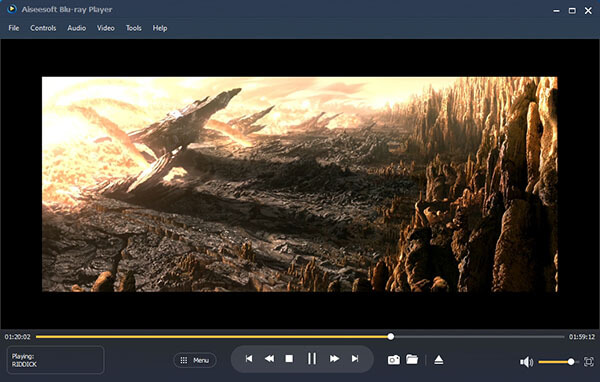Click the elapsed time 01:20:02
This screenshot has width=600, height=382.
click(17, 337)
